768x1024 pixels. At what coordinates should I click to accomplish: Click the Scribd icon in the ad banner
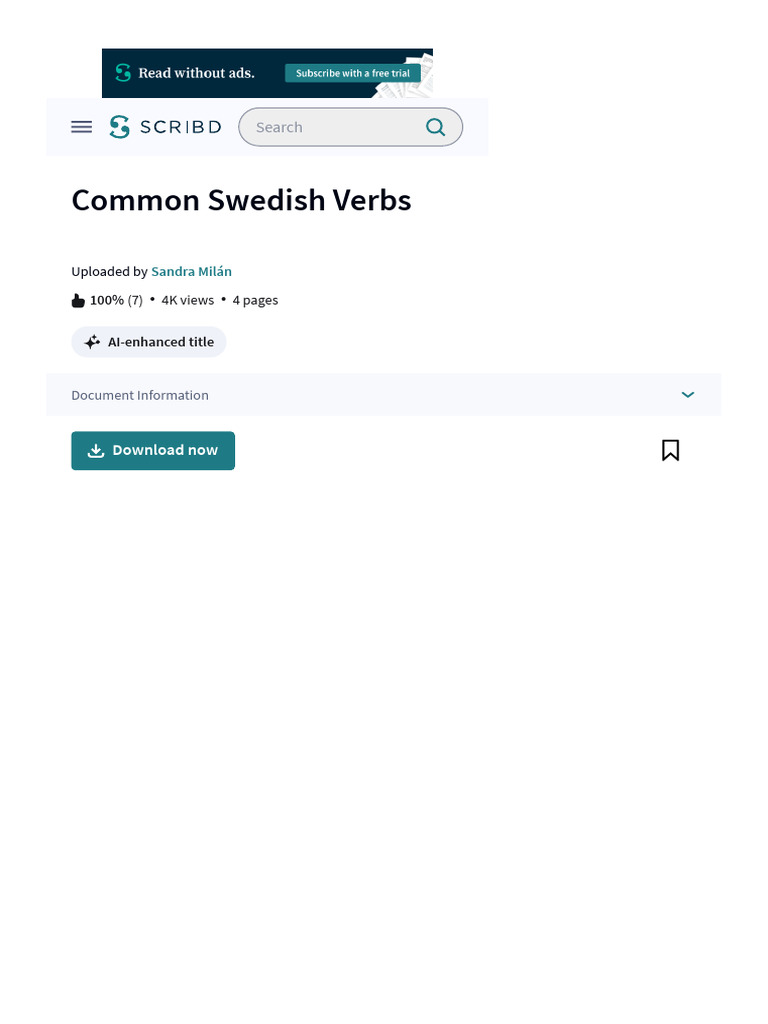(123, 73)
